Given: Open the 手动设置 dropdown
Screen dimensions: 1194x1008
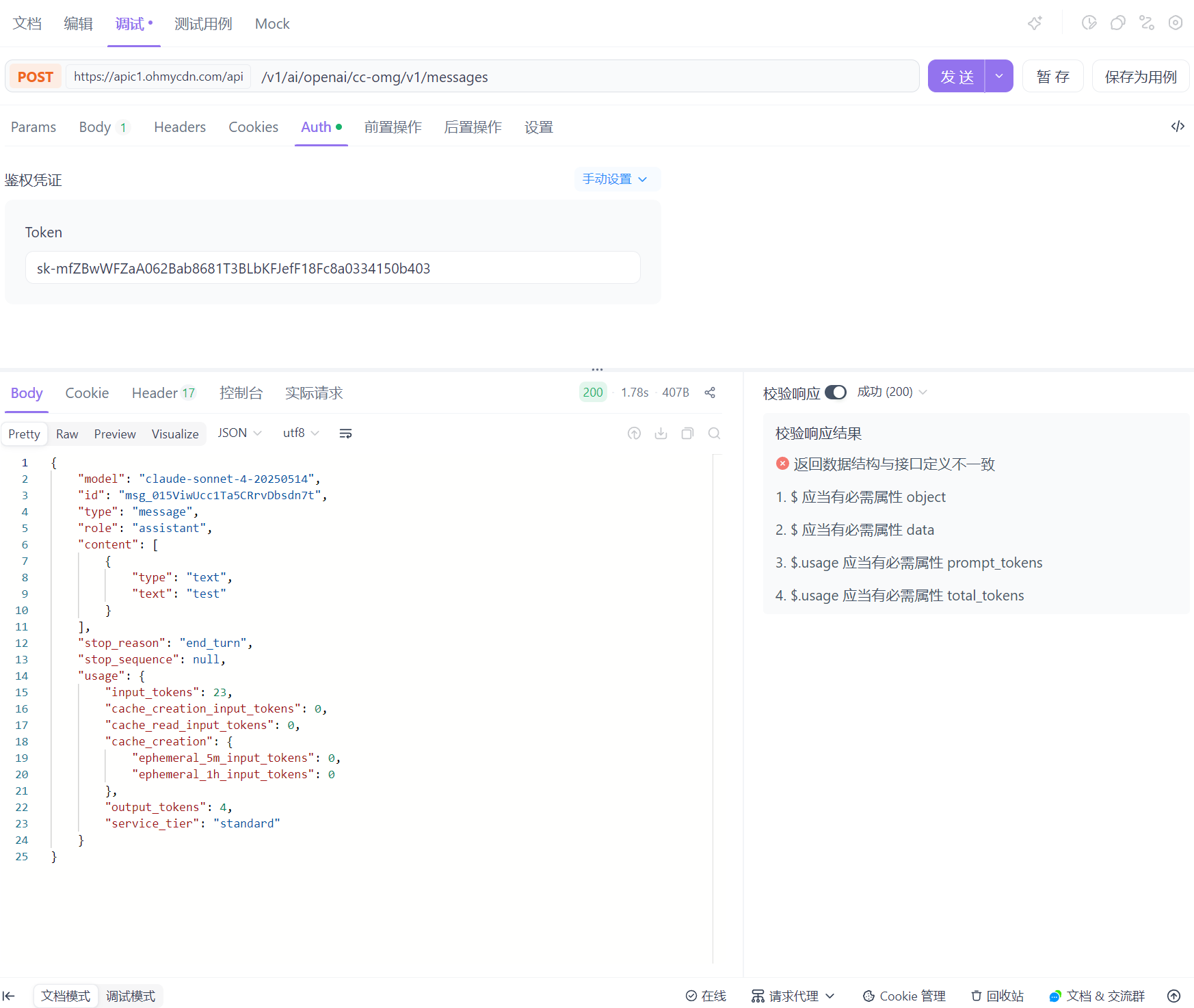Looking at the screenshot, I should pos(615,179).
